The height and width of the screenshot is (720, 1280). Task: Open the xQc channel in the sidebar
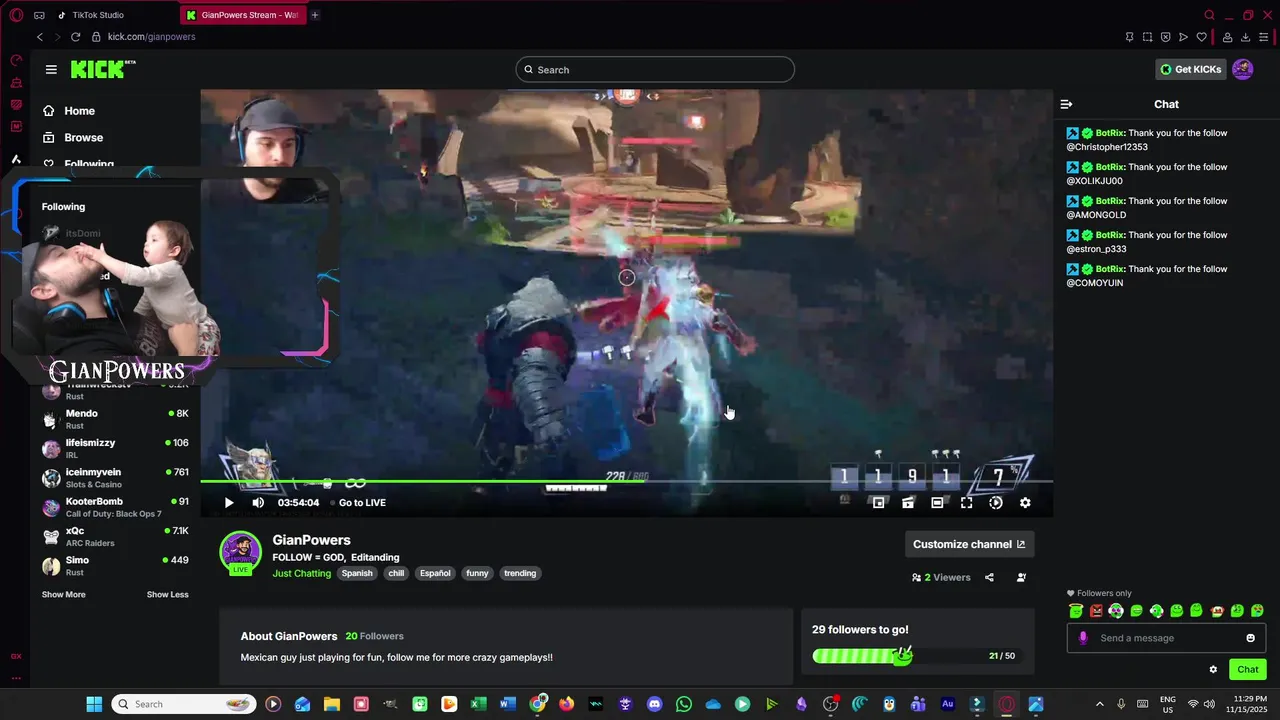[x=115, y=536]
